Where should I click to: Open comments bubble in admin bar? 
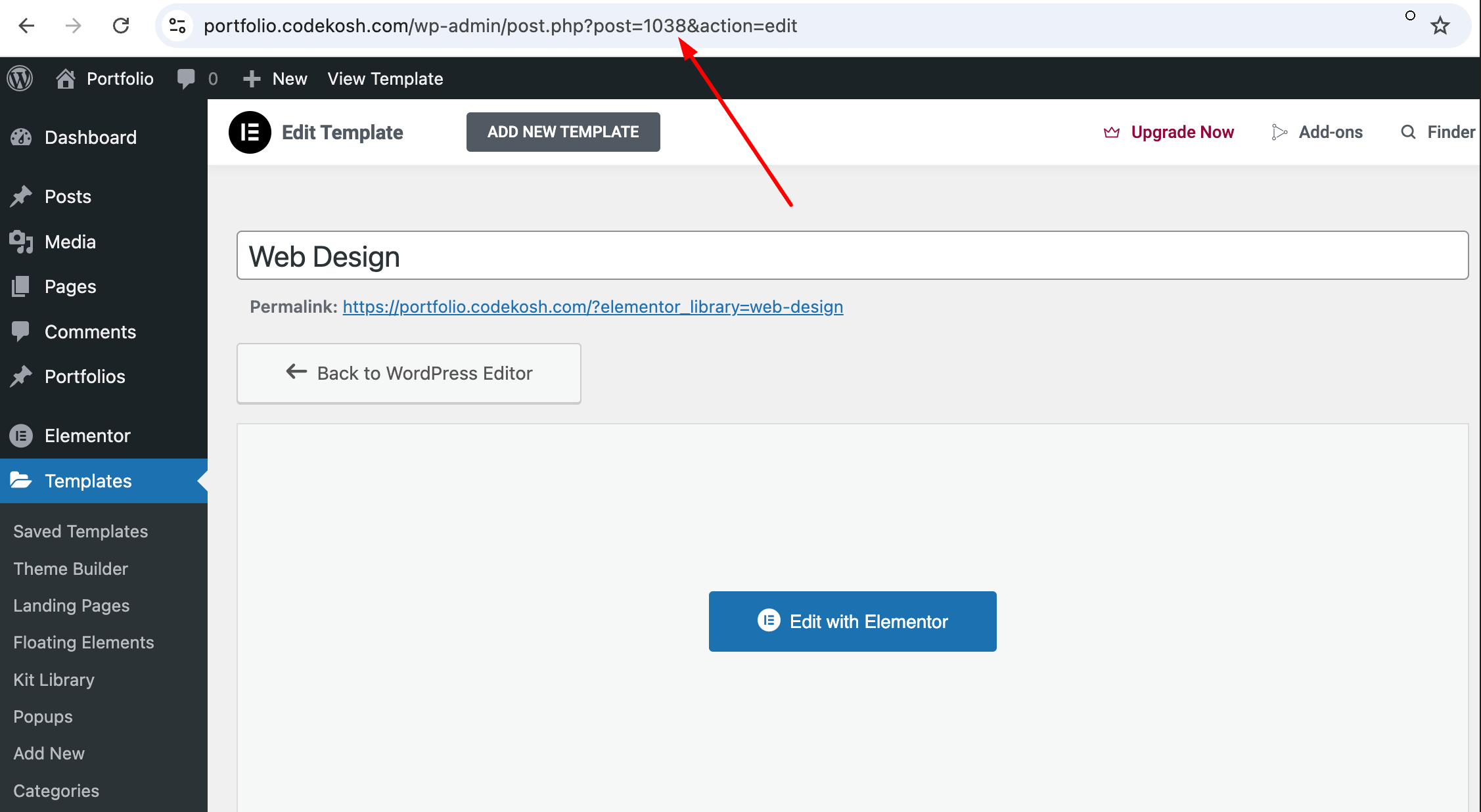point(187,79)
